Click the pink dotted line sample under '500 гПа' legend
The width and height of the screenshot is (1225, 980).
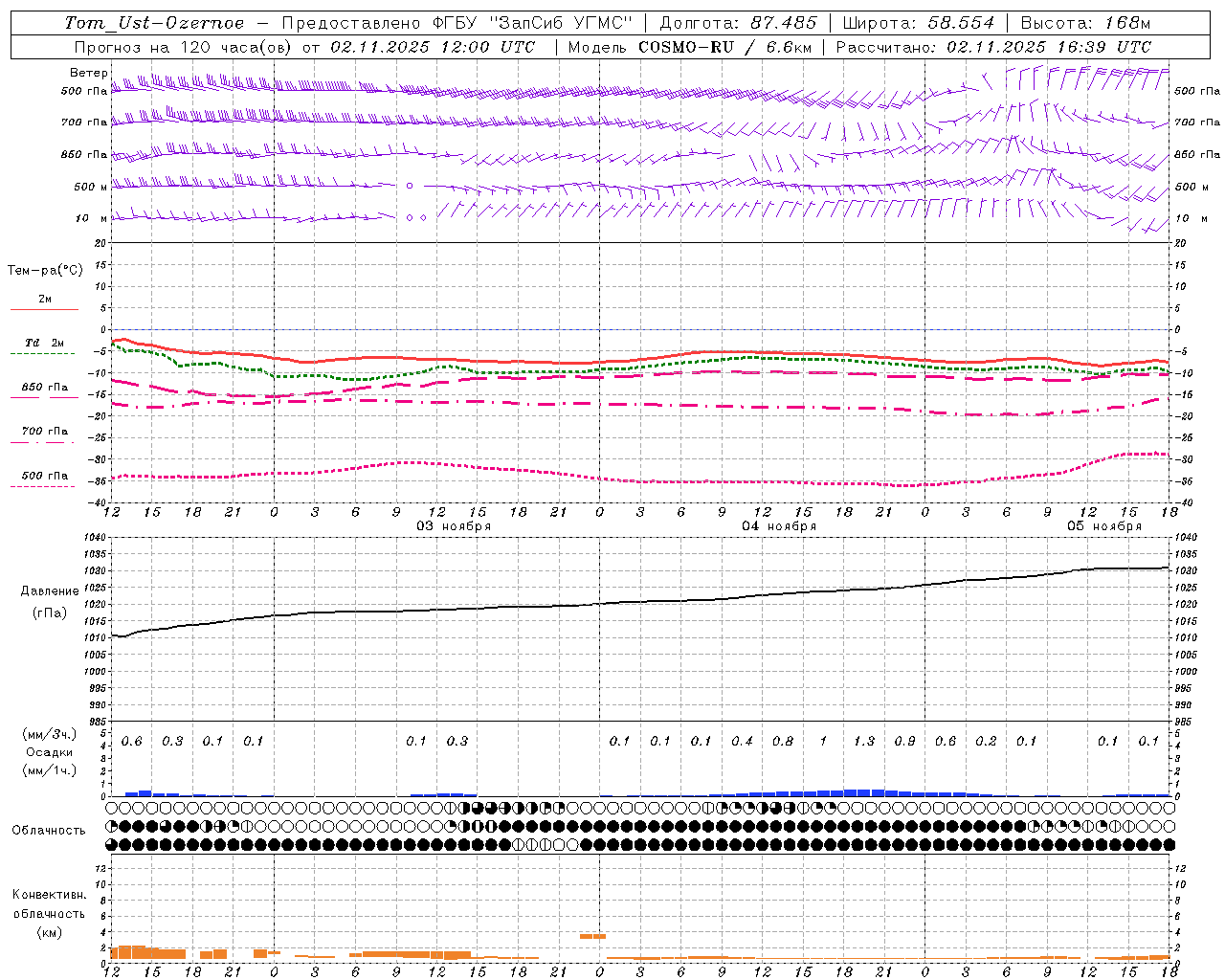[x=42, y=486]
